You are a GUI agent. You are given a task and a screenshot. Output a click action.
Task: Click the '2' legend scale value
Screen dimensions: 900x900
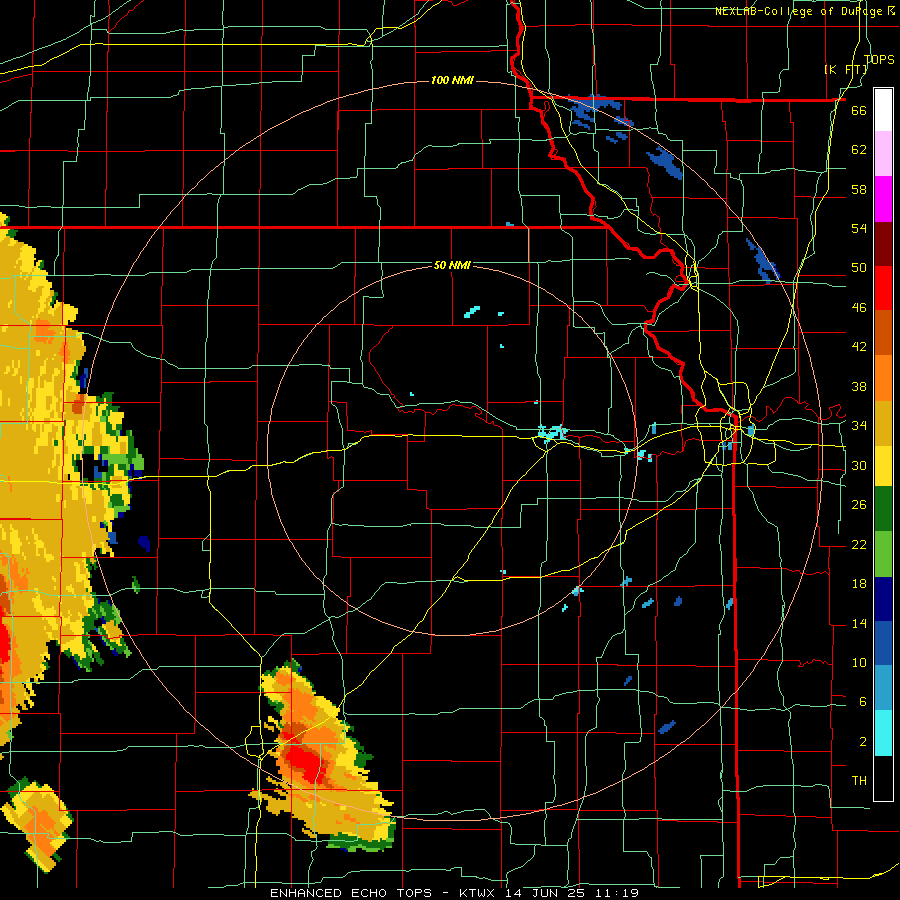(x=863, y=742)
